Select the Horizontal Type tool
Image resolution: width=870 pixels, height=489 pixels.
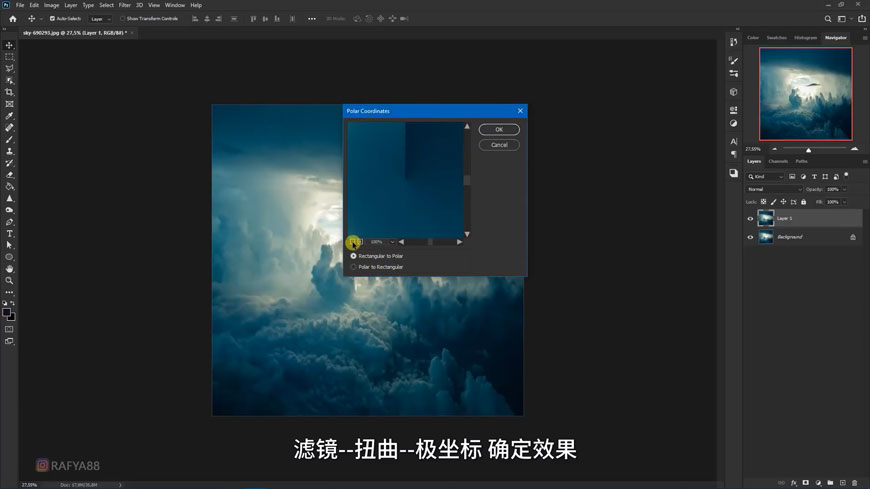point(10,234)
